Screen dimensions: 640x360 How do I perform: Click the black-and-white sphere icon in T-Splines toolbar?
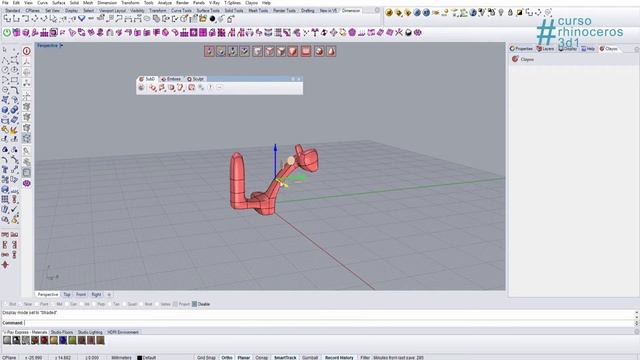point(408,33)
